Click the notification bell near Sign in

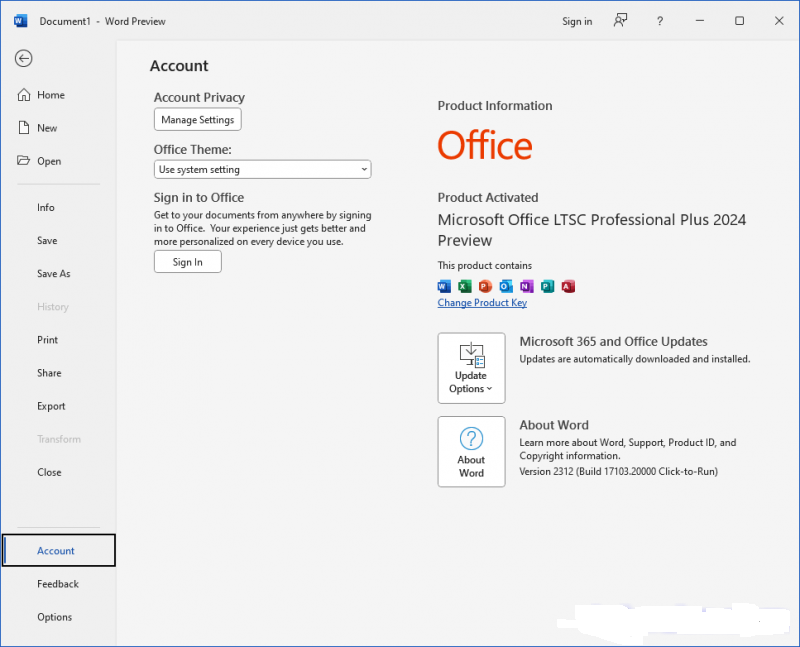pos(620,20)
